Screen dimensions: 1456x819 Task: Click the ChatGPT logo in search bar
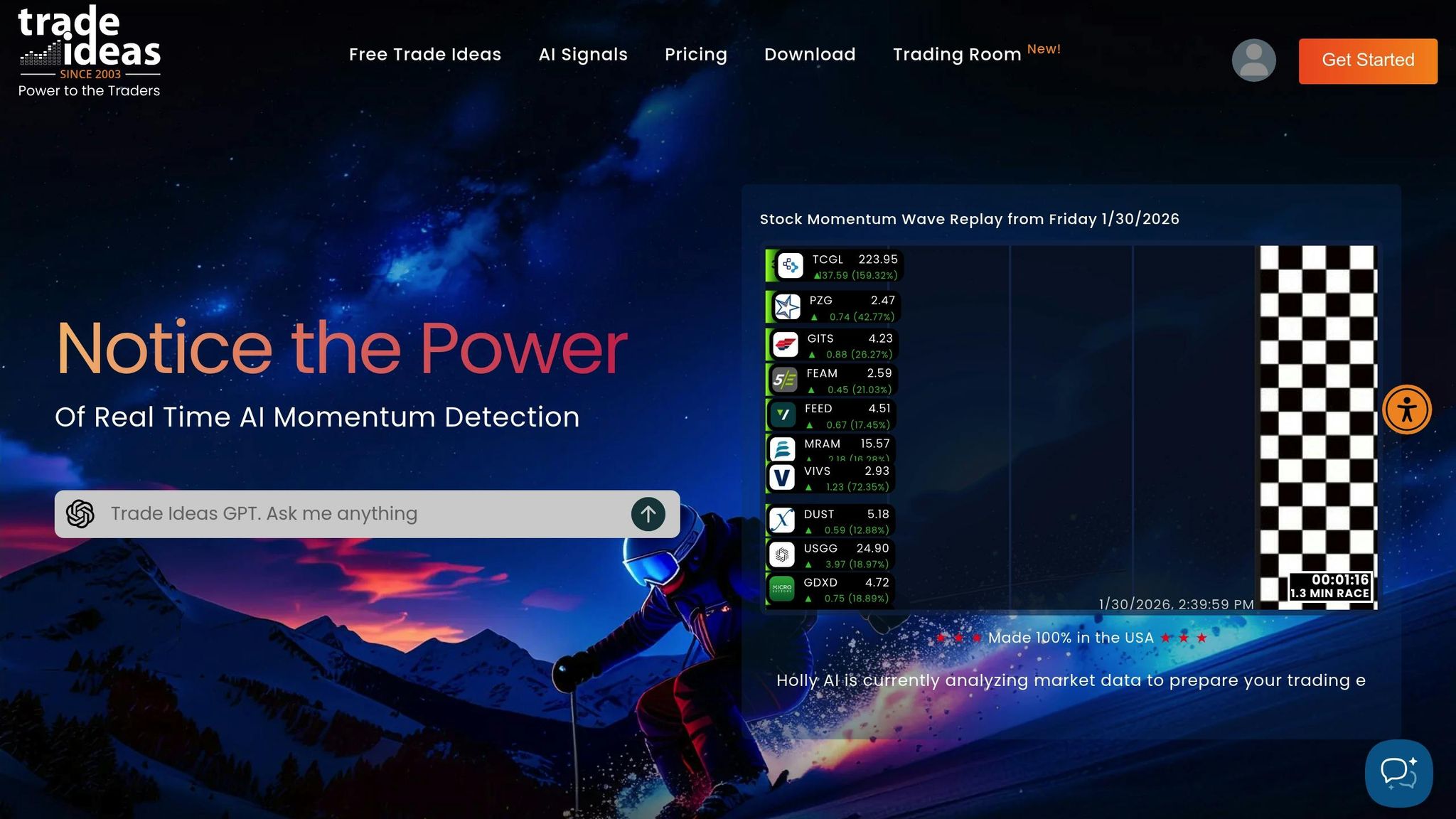(x=80, y=514)
